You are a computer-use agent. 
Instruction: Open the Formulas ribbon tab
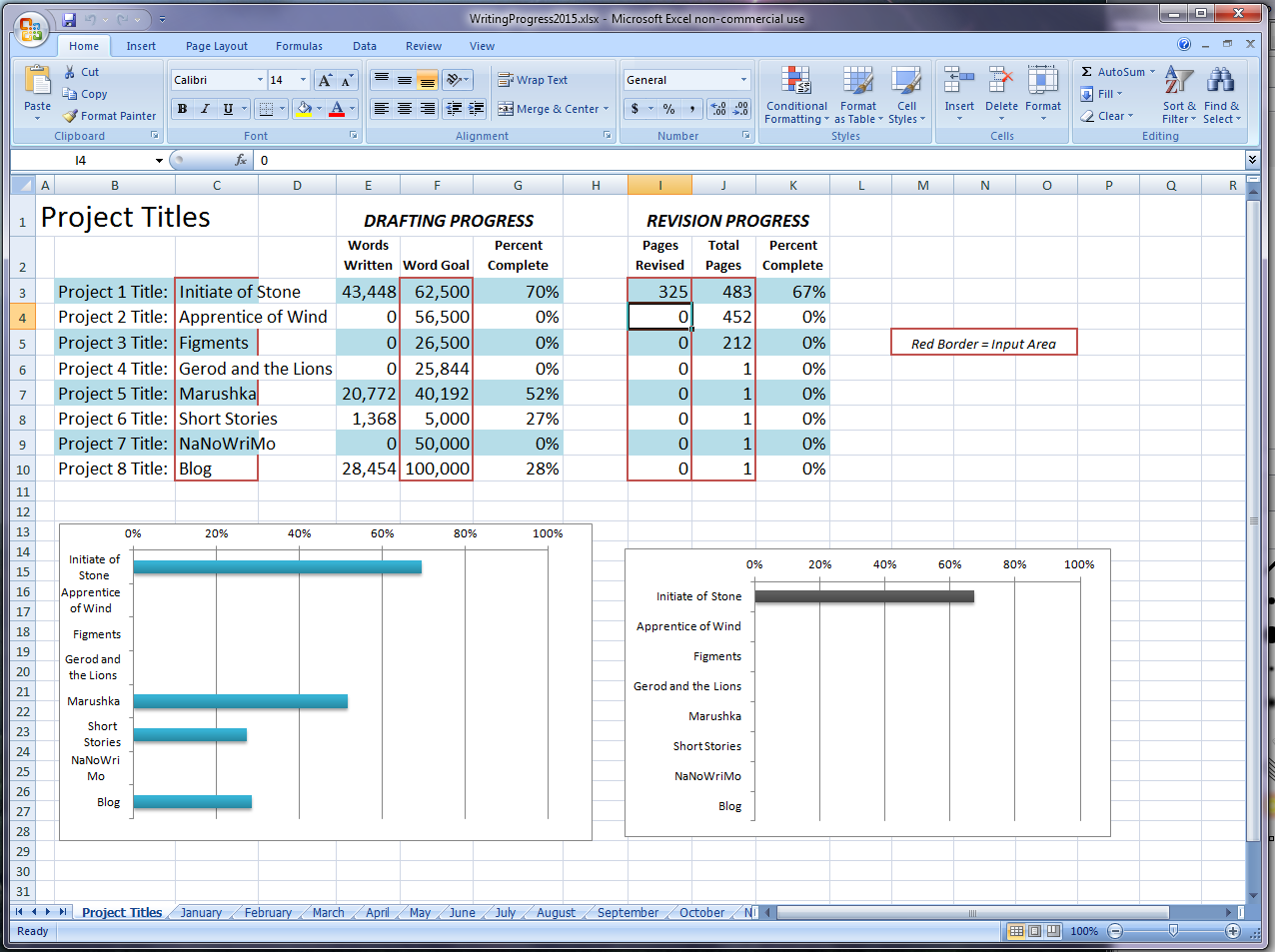(299, 46)
